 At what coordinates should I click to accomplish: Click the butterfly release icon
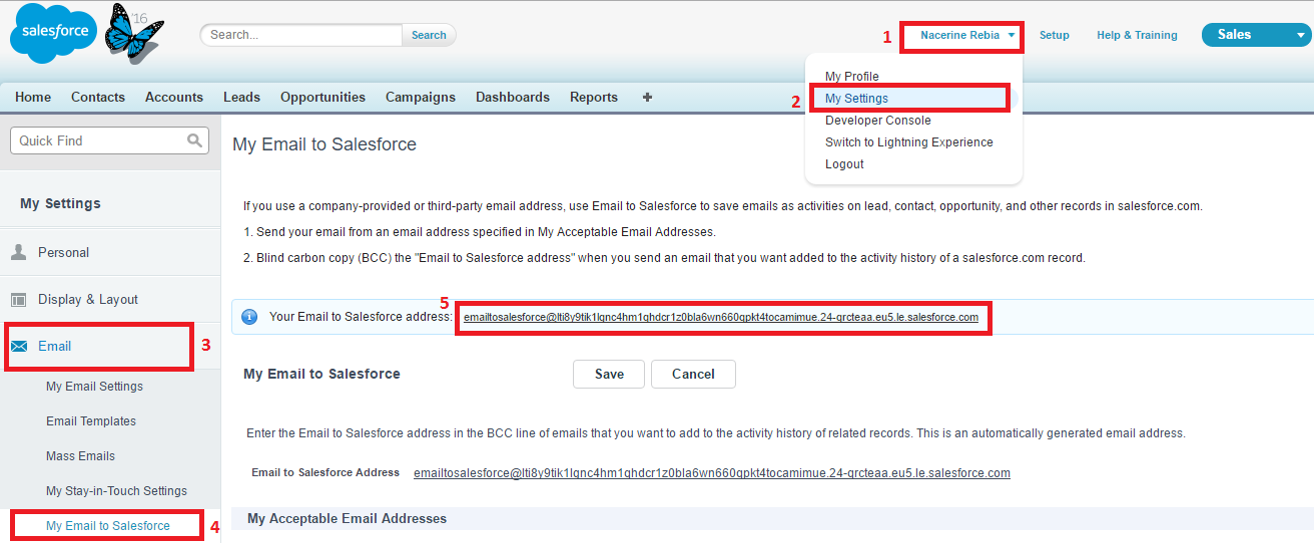click(133, 33)
